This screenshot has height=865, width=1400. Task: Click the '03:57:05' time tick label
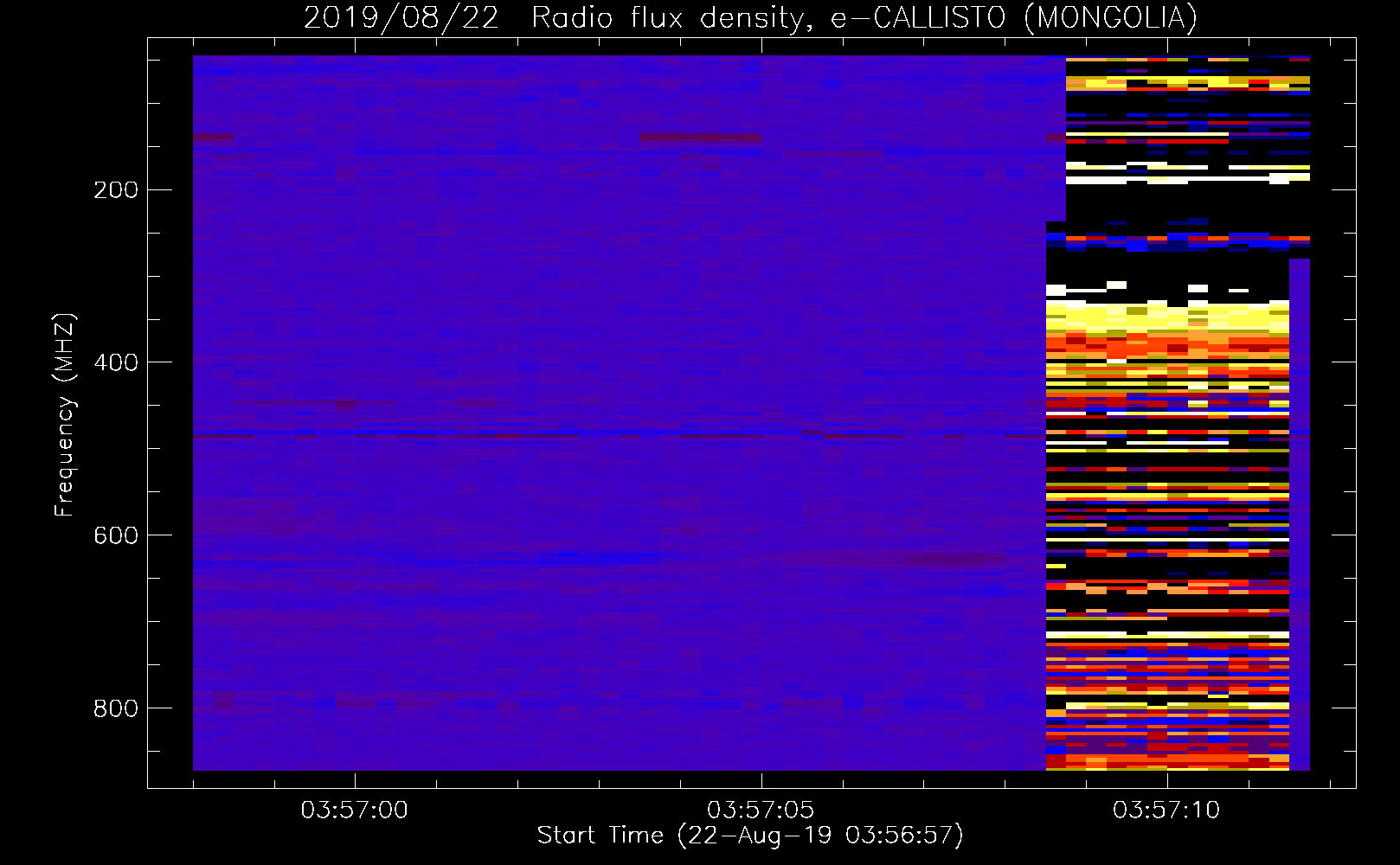click(x=761, y=810)
